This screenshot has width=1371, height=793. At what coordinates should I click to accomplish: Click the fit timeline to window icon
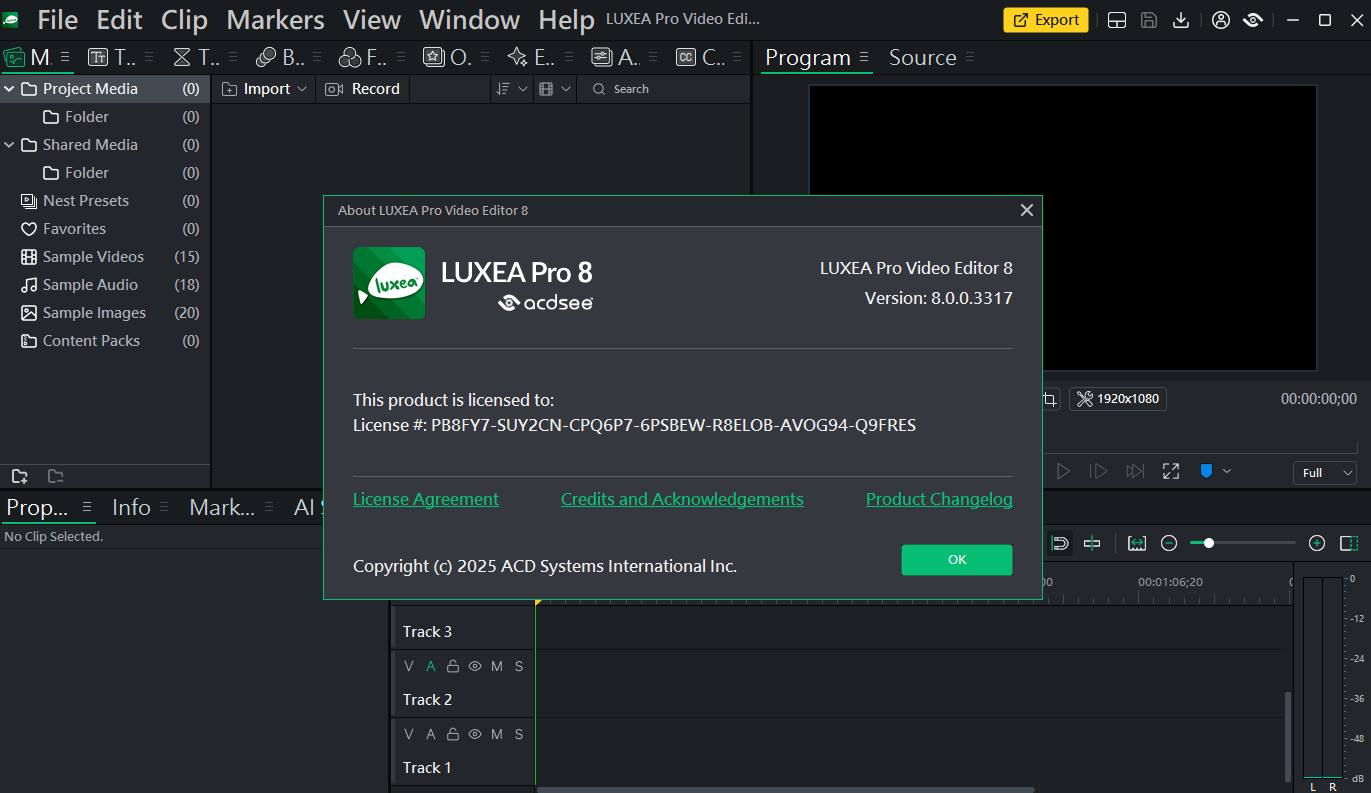click(1136, 543)
